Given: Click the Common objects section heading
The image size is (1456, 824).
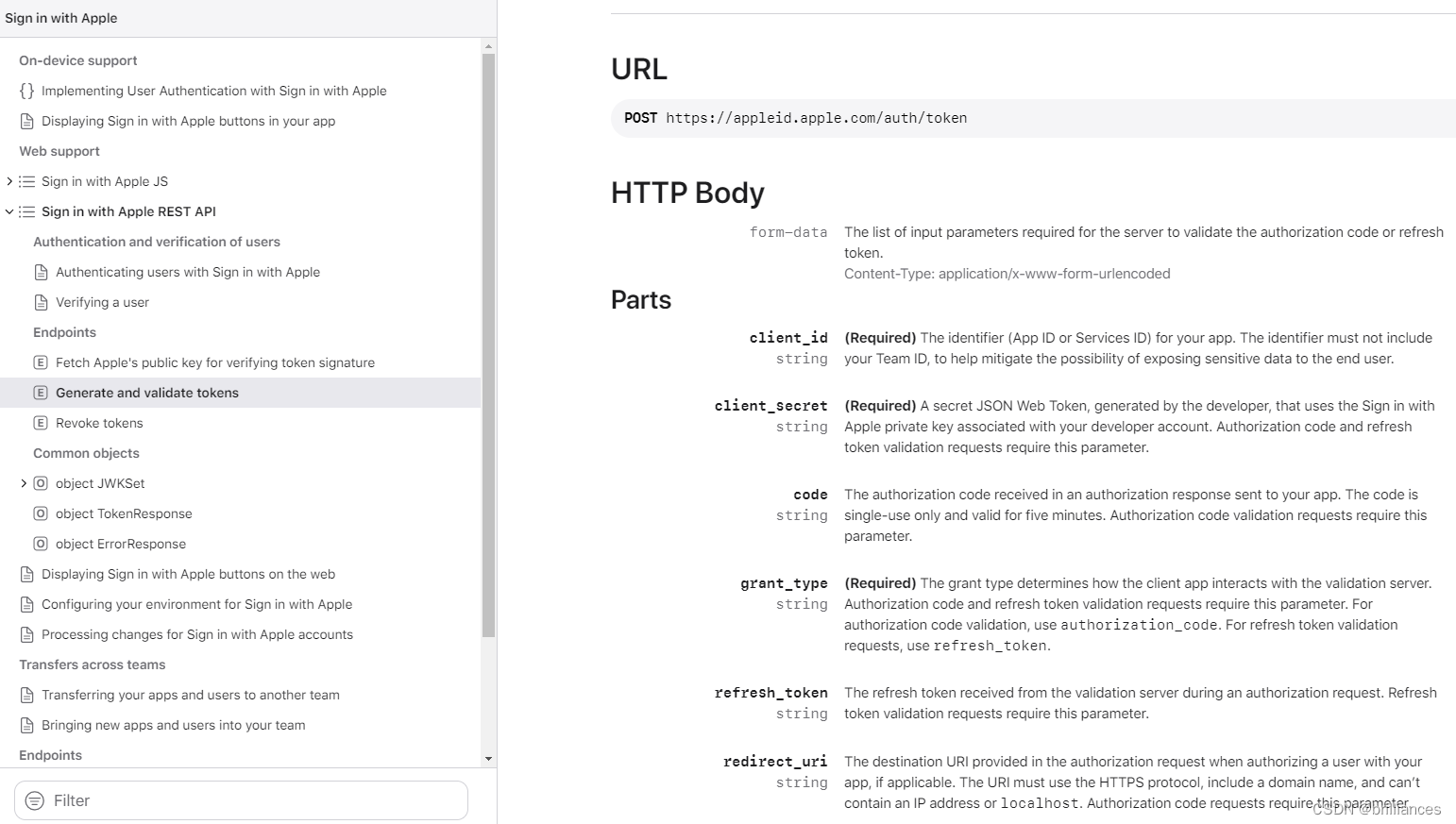Looking at the screenshot, I should coord(86,453).
